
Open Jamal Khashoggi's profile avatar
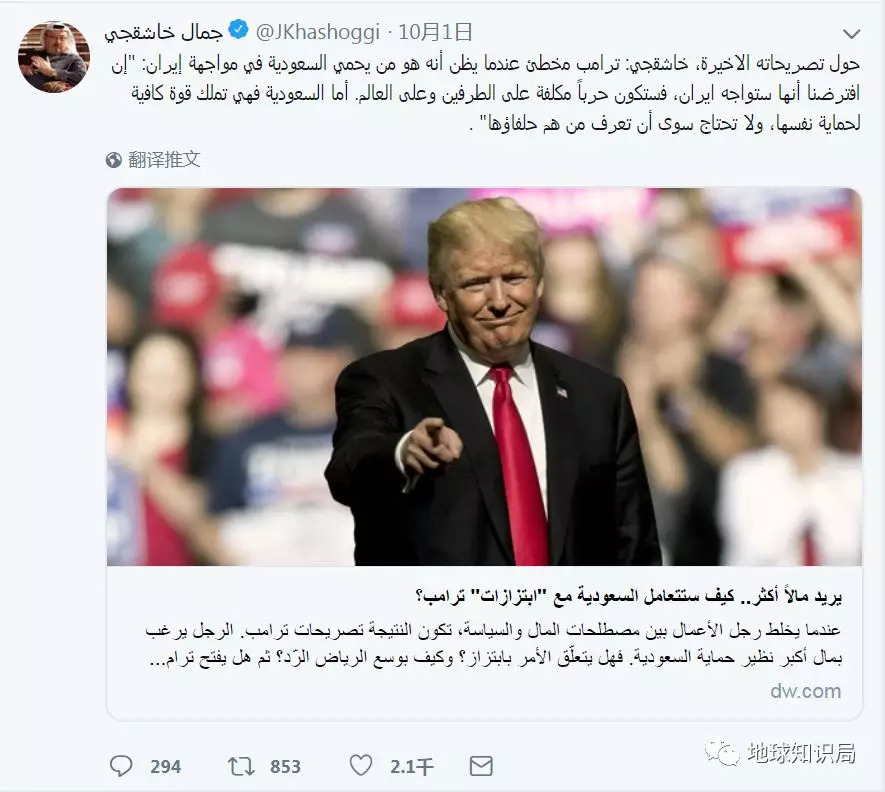(54, 57)
